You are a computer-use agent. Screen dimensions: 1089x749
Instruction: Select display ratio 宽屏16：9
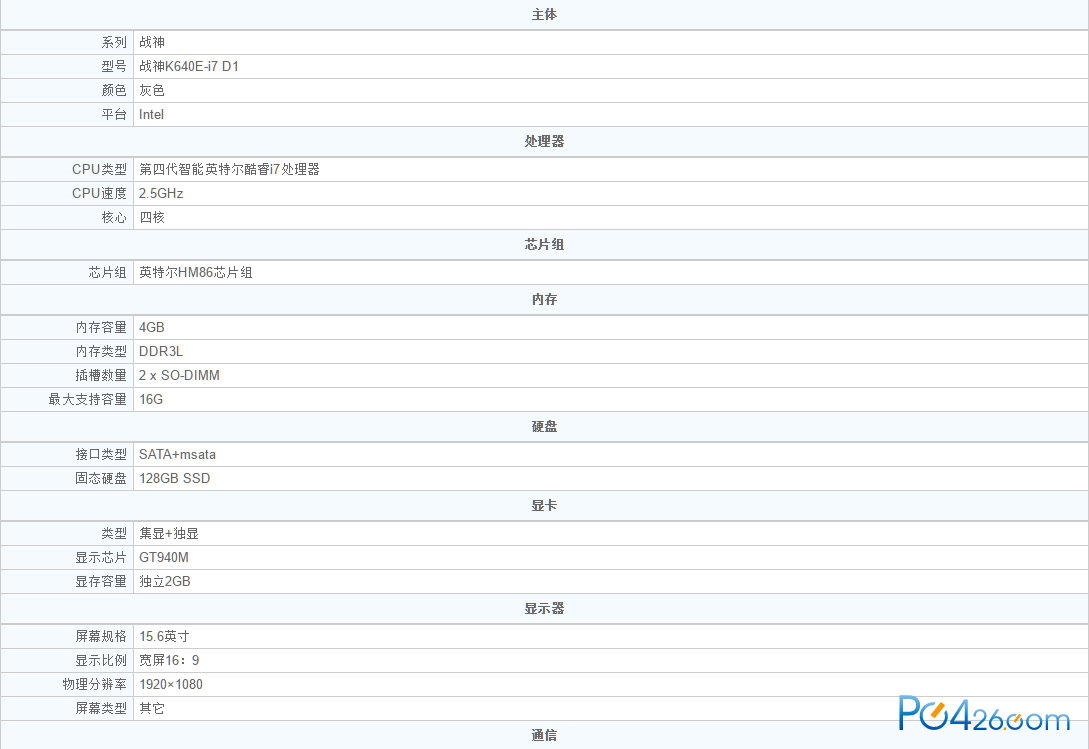169,660
